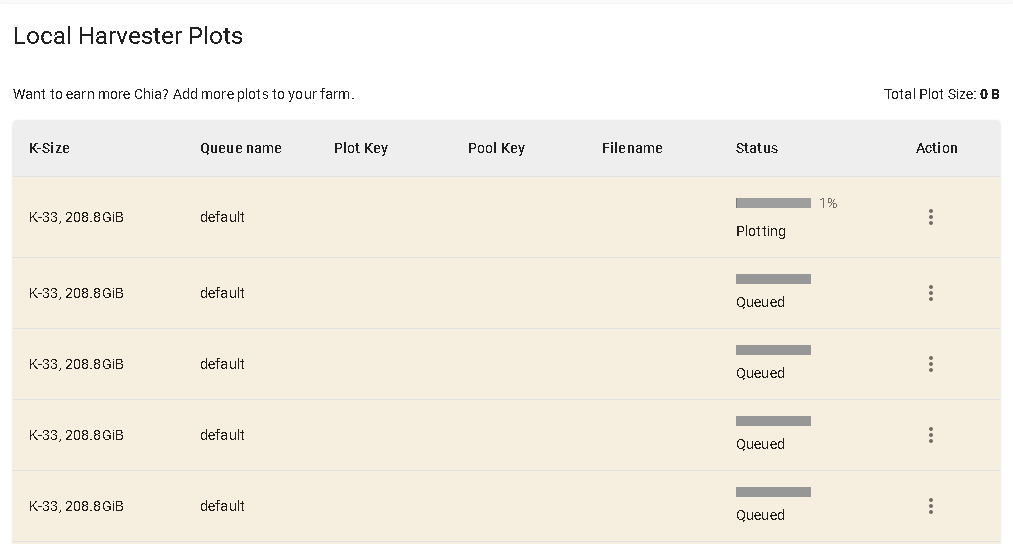
Task: Click the Plot Key column header
Action: coord(360,148)
